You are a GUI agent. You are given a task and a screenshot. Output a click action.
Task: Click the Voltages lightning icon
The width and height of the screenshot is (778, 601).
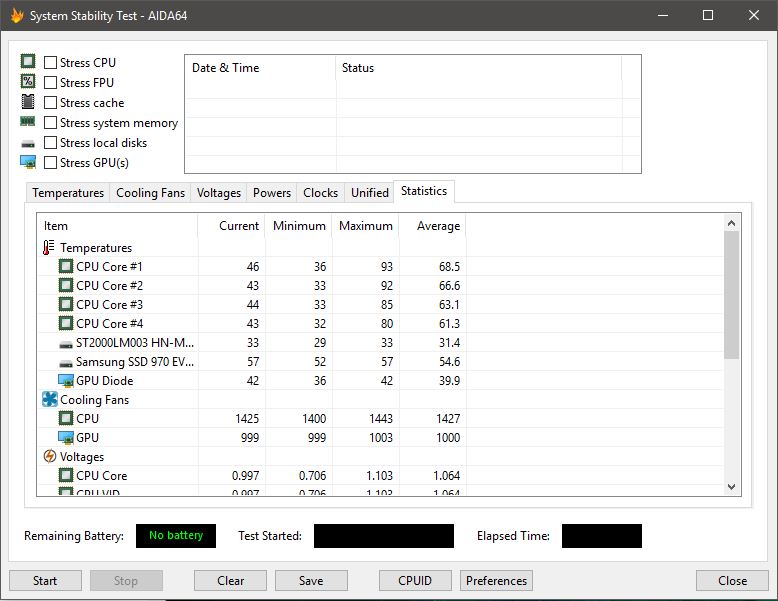tap(50, 457)
